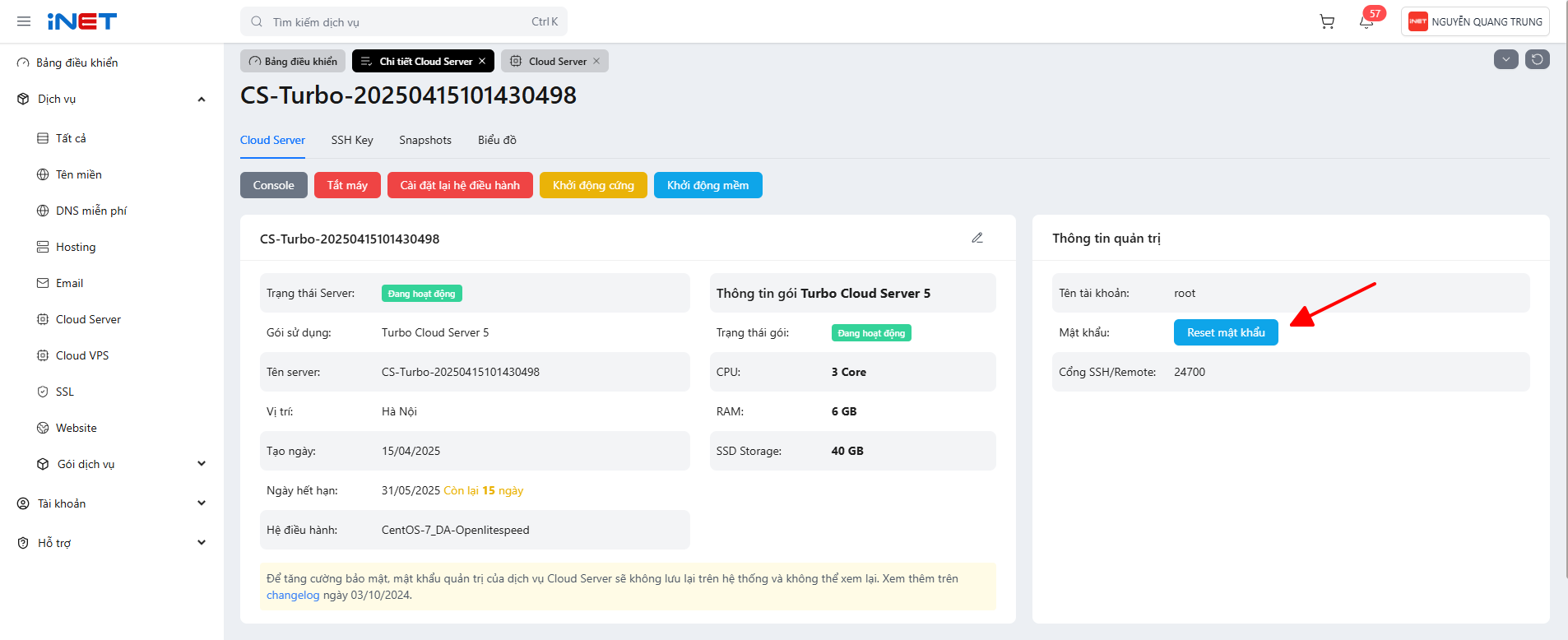The image size is (1568, 640).
Task: Collapse the Dịch vụ sidebar section
Action: point(202,100)
